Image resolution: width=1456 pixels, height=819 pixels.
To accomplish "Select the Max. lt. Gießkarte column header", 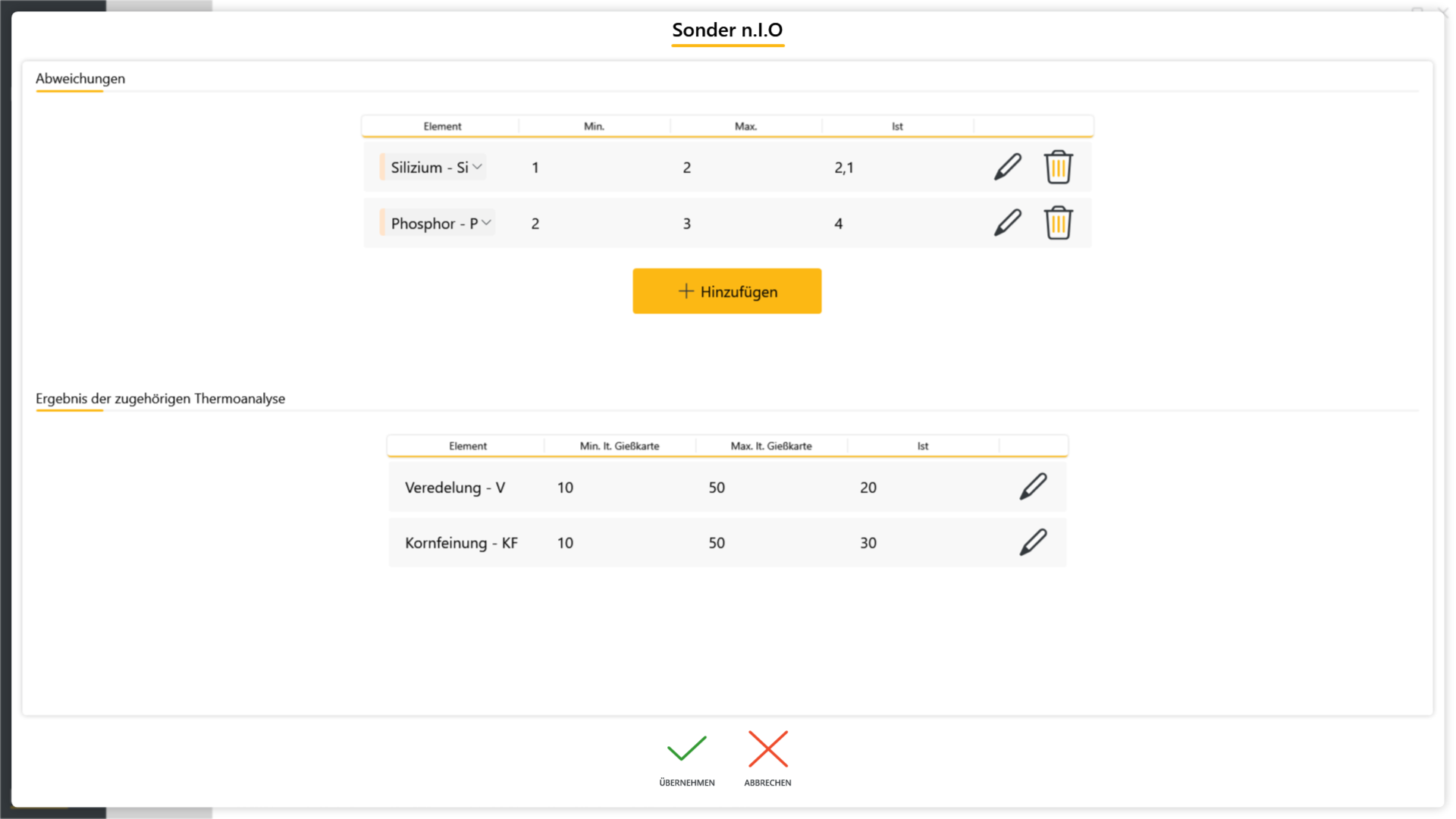I will click(x=771, y=446).
